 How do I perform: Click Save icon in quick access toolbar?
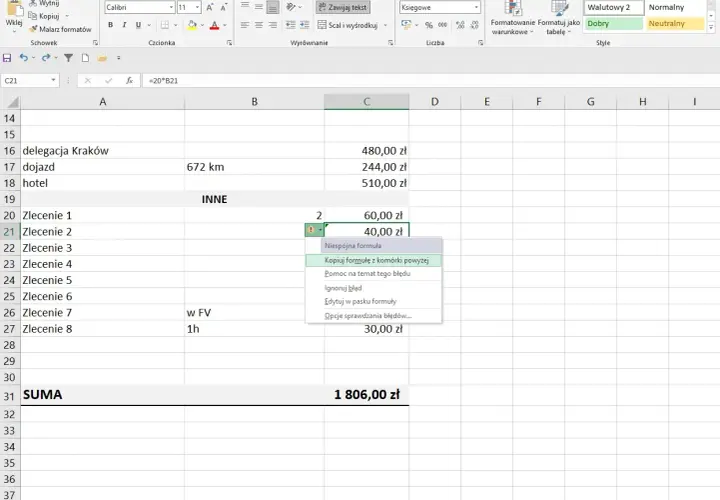[7, 58]
